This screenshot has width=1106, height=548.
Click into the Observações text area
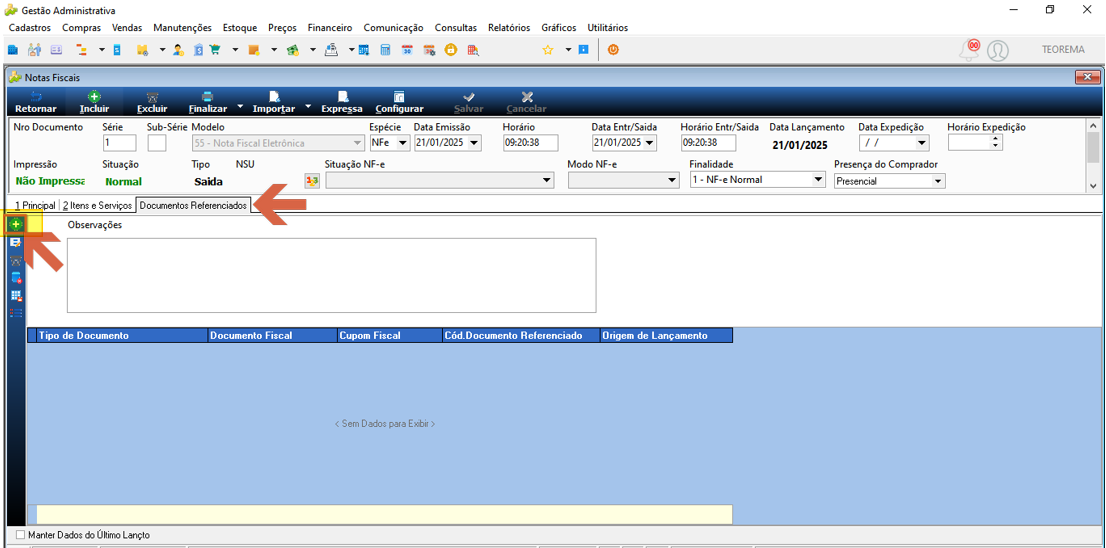[332, 275]
